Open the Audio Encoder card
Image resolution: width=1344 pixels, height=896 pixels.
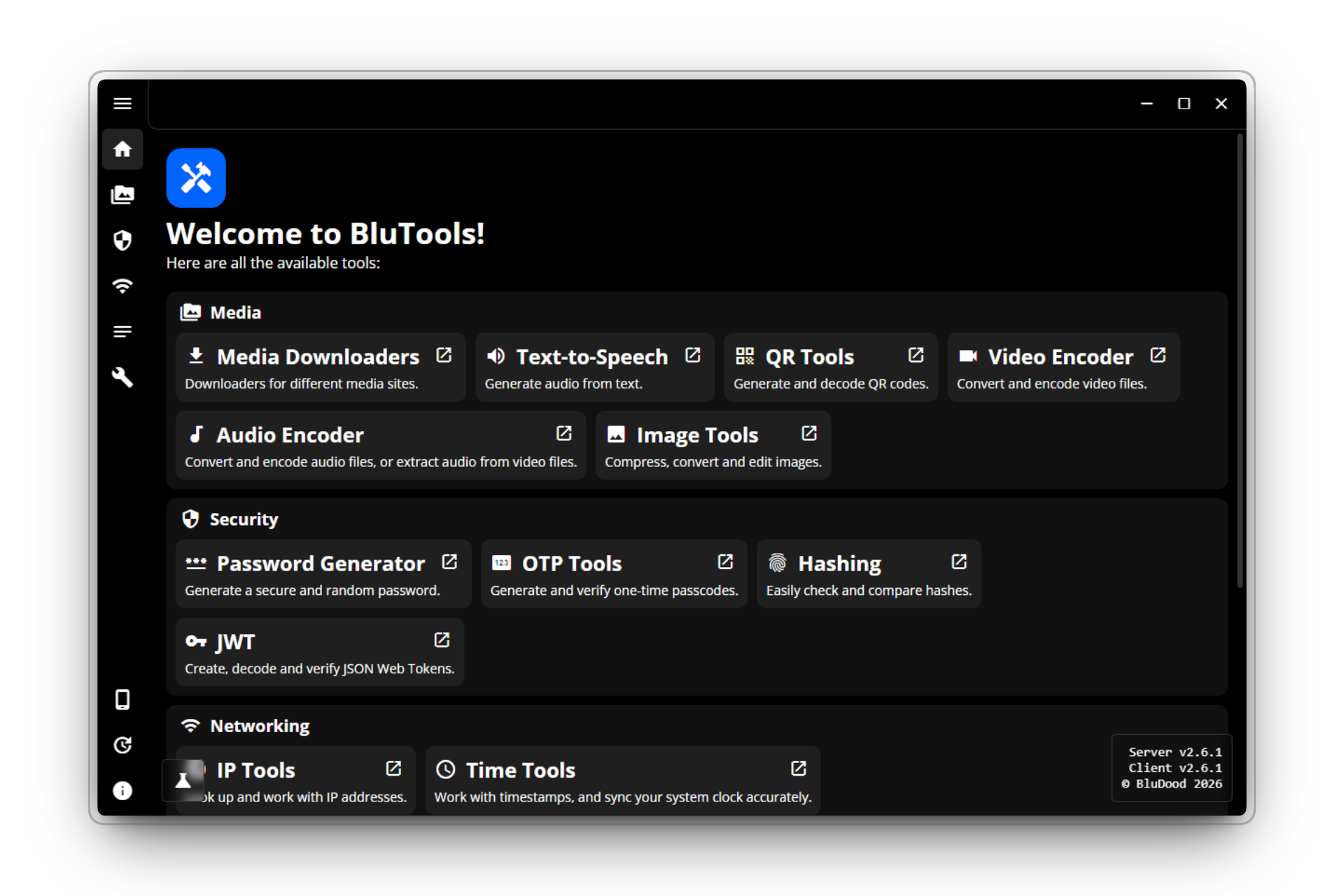point(381,446)
